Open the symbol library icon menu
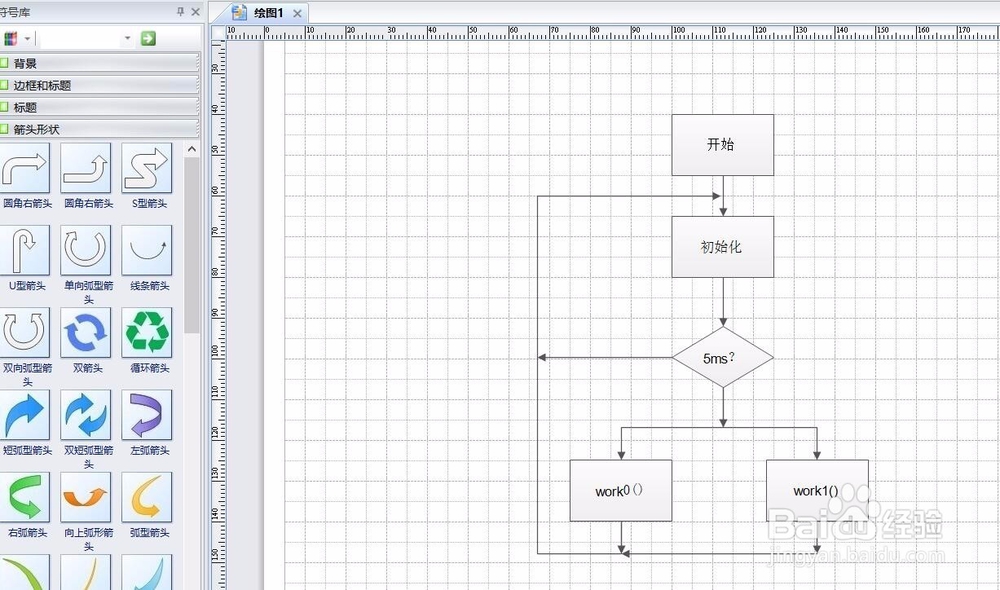This screenshot has height=590, width=1000. [15, 39]
